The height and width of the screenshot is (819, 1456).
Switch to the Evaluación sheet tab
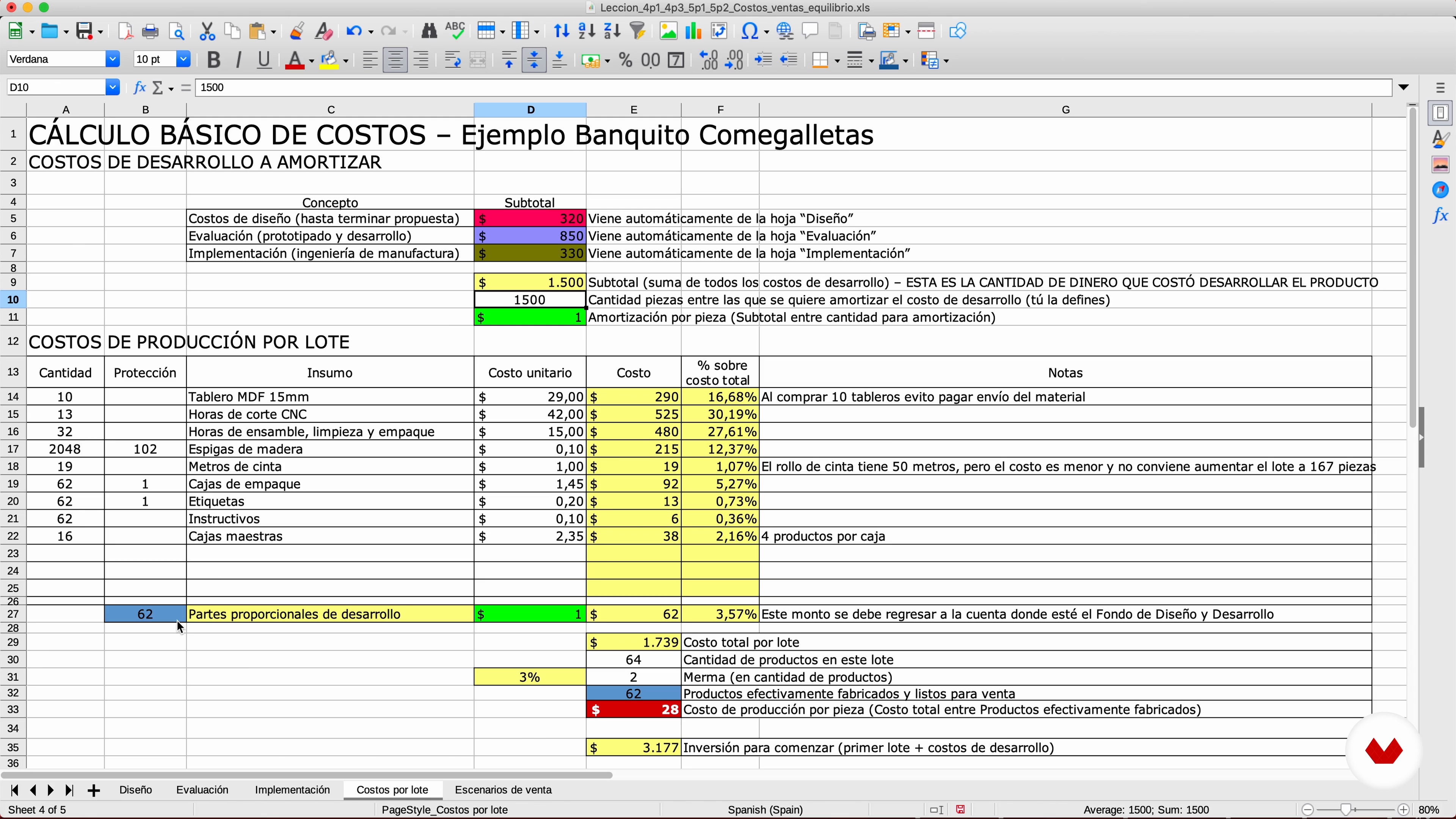202,790
